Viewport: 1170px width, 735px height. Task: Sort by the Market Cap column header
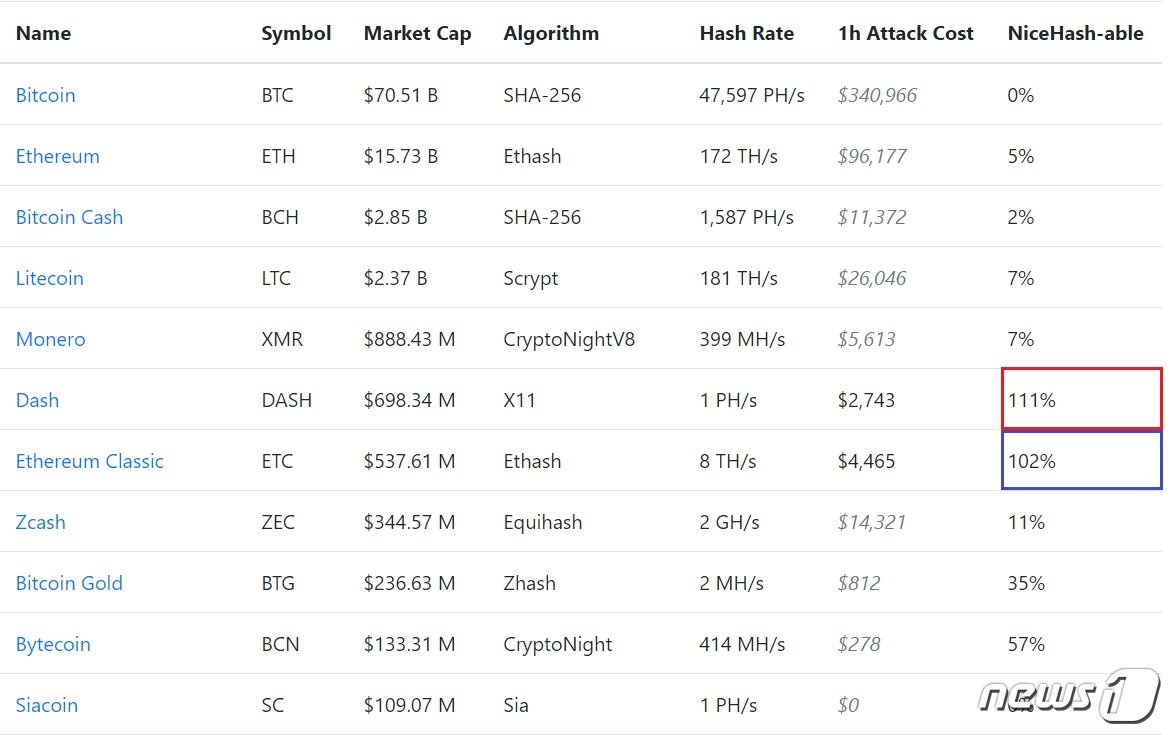417,34
